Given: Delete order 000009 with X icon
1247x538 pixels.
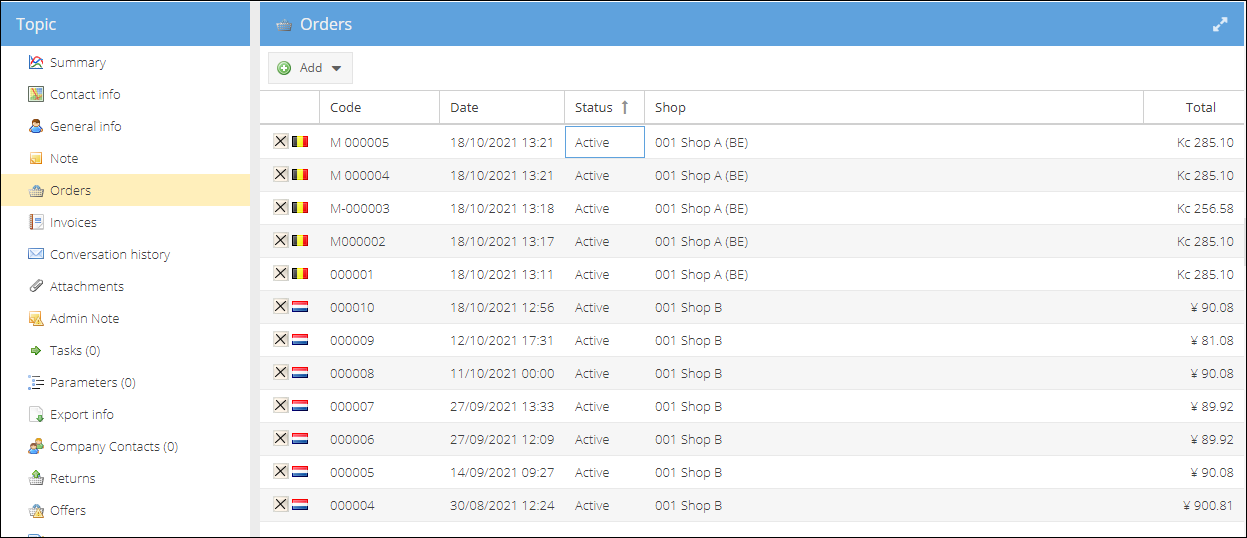Looking at the screenshot, I should (280, 340).
